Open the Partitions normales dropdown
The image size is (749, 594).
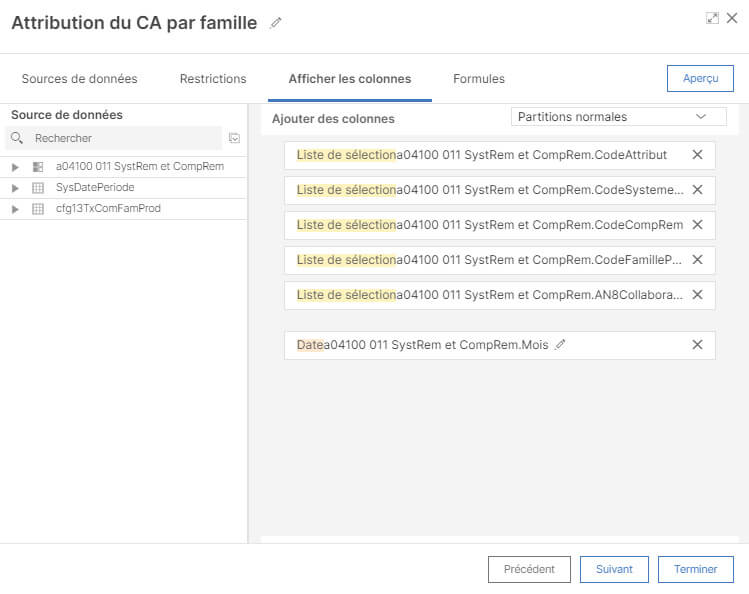click(618, 117)
